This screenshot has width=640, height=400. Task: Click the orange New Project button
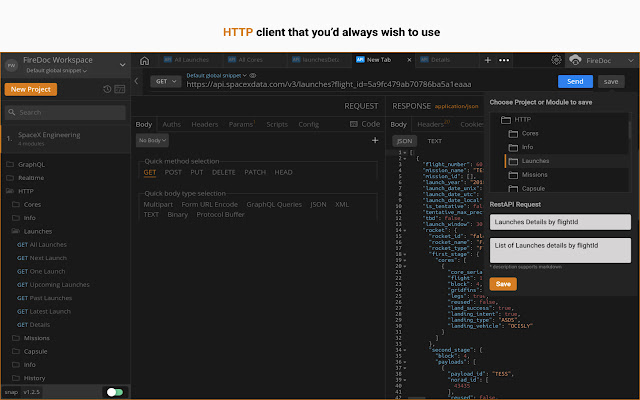(x=31, y=89)
